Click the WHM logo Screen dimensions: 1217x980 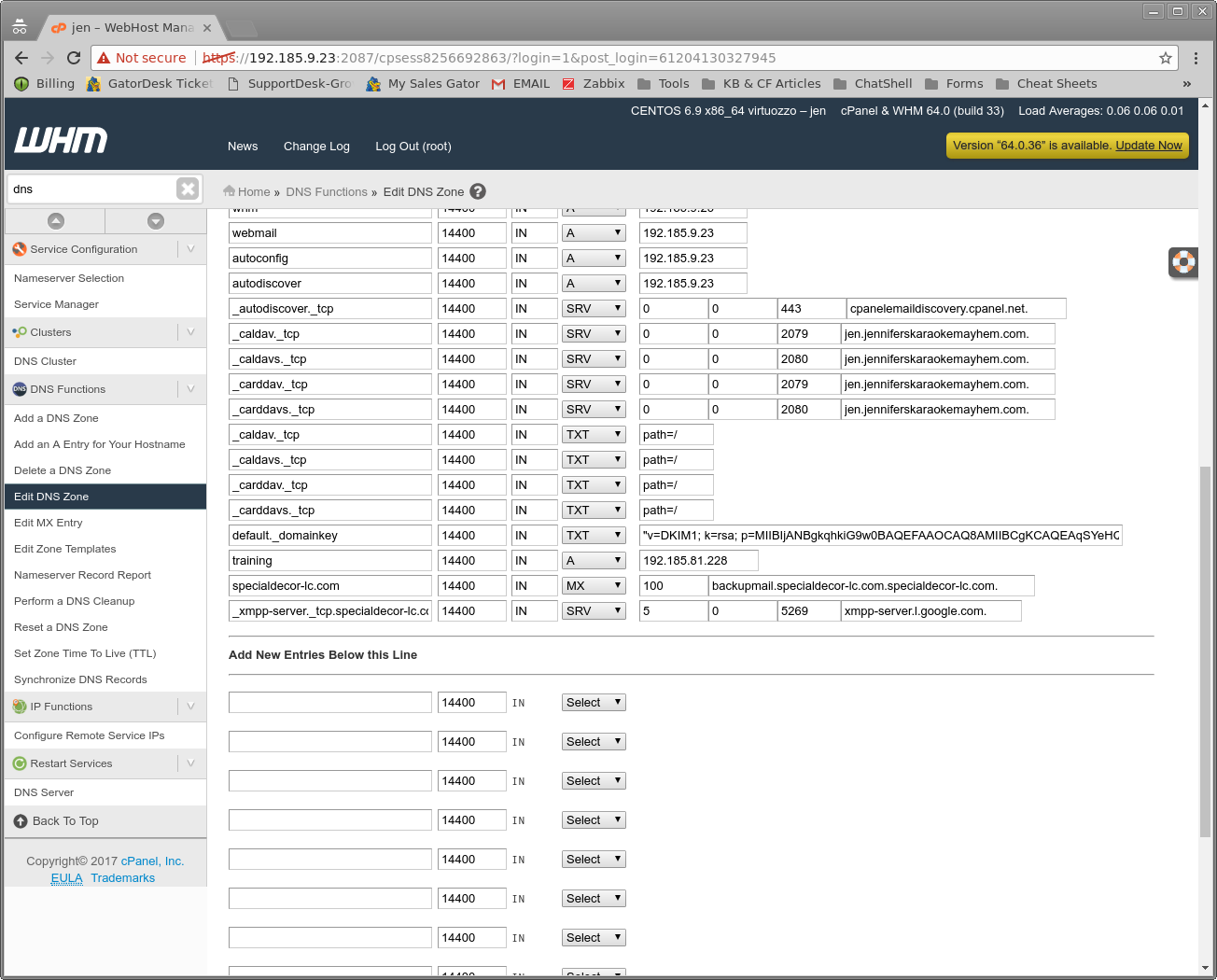(61, 141)
